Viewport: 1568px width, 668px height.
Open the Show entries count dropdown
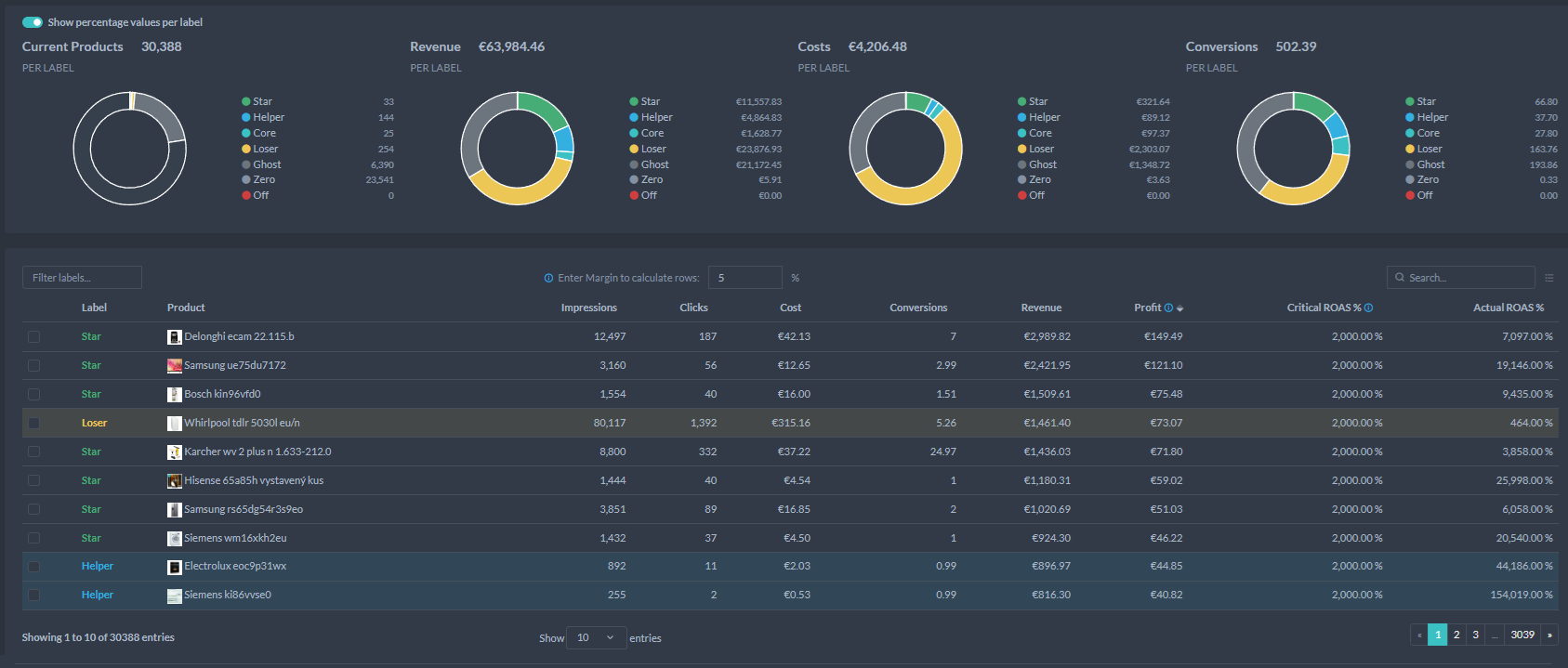(x=596, y=637)
